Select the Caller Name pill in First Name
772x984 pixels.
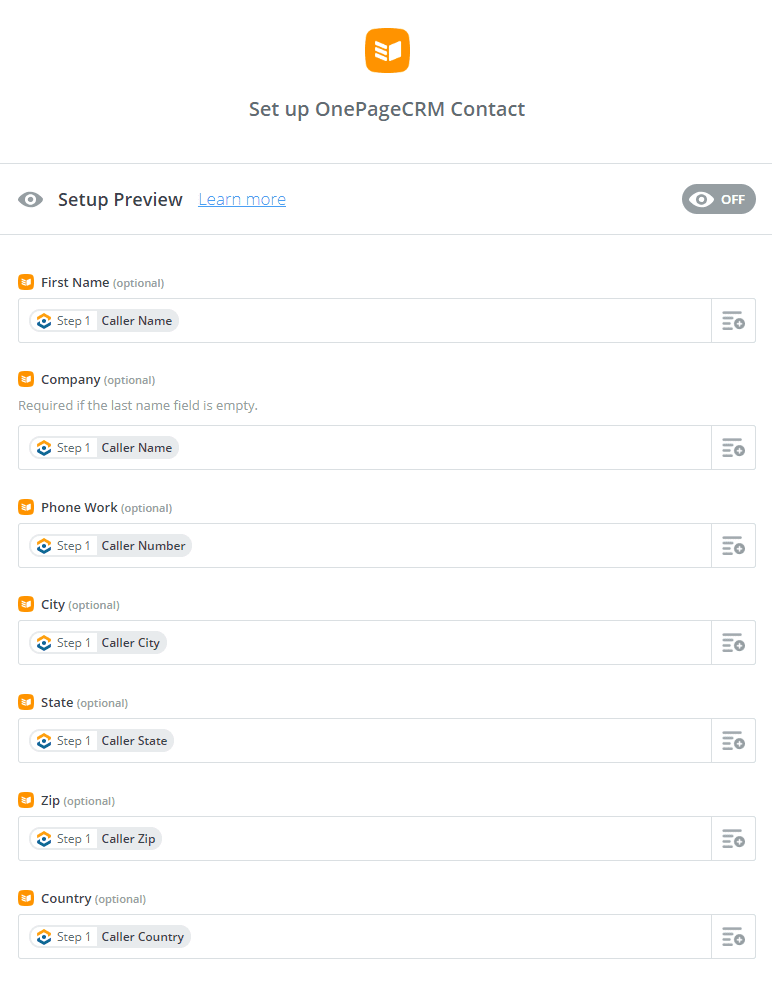click(x=104, y=321)
